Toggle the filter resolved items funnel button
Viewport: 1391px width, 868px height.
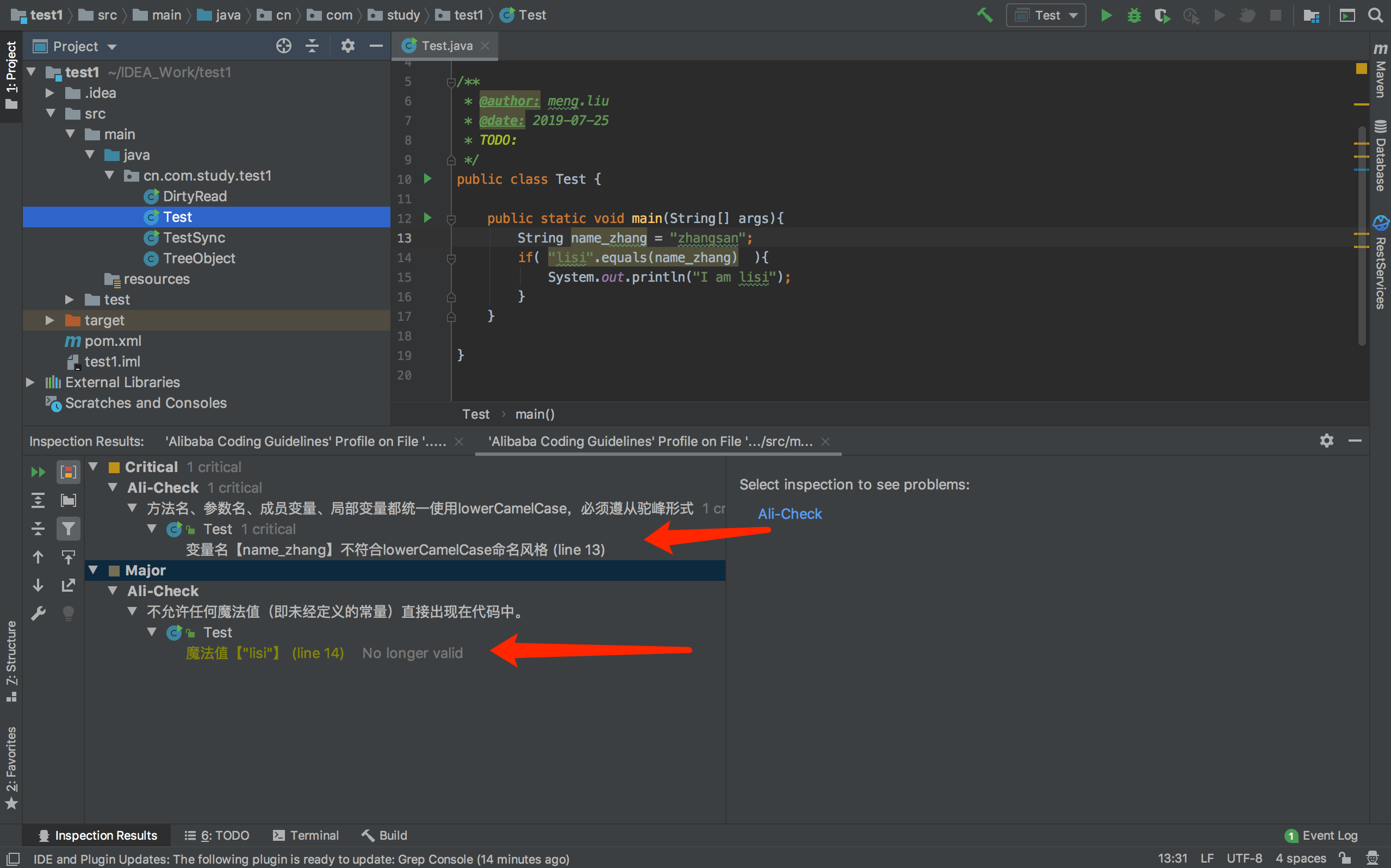69,528
